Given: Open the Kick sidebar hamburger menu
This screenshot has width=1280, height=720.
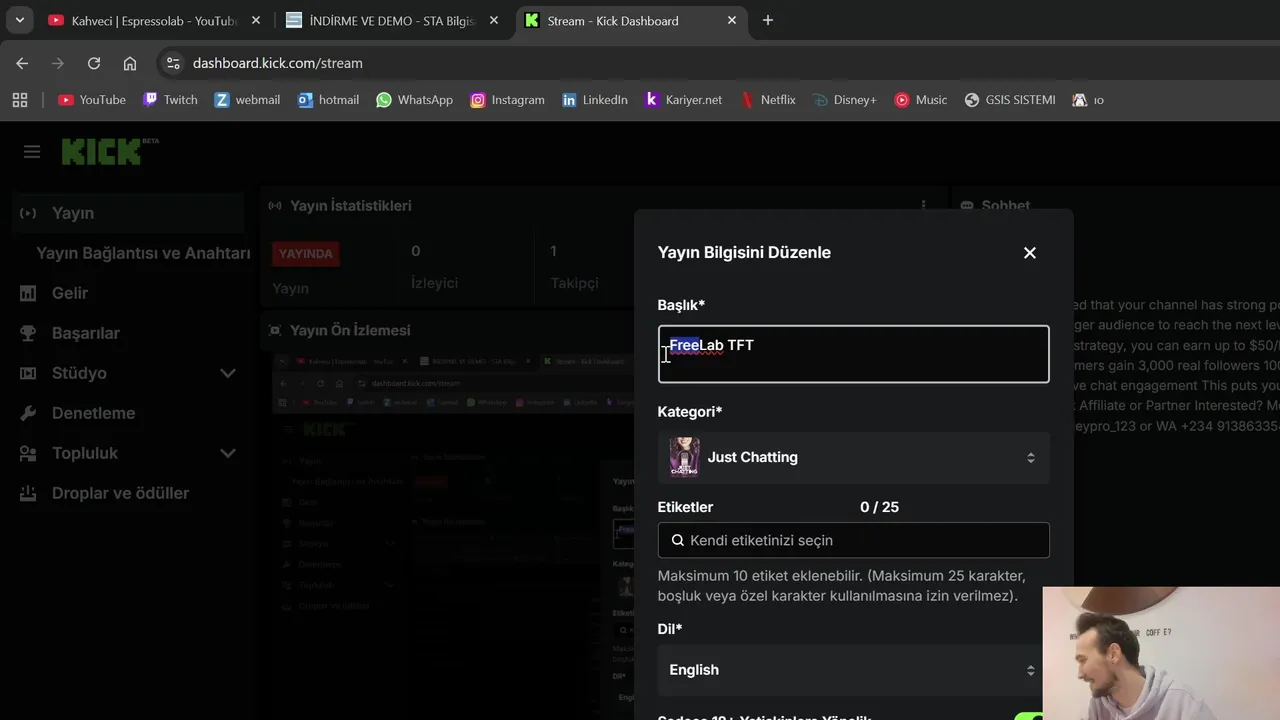Looking at the screenshot, I should point(32,152).
